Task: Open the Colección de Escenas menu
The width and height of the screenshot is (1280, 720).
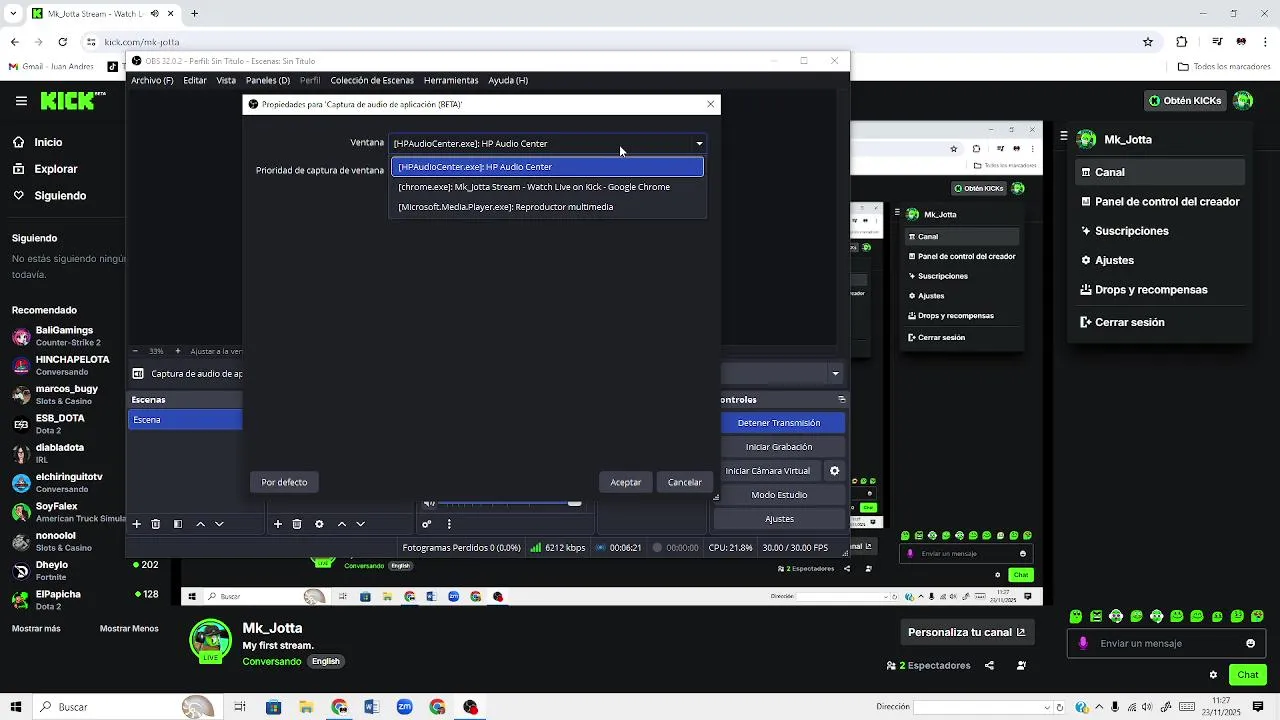Action: 372,80
